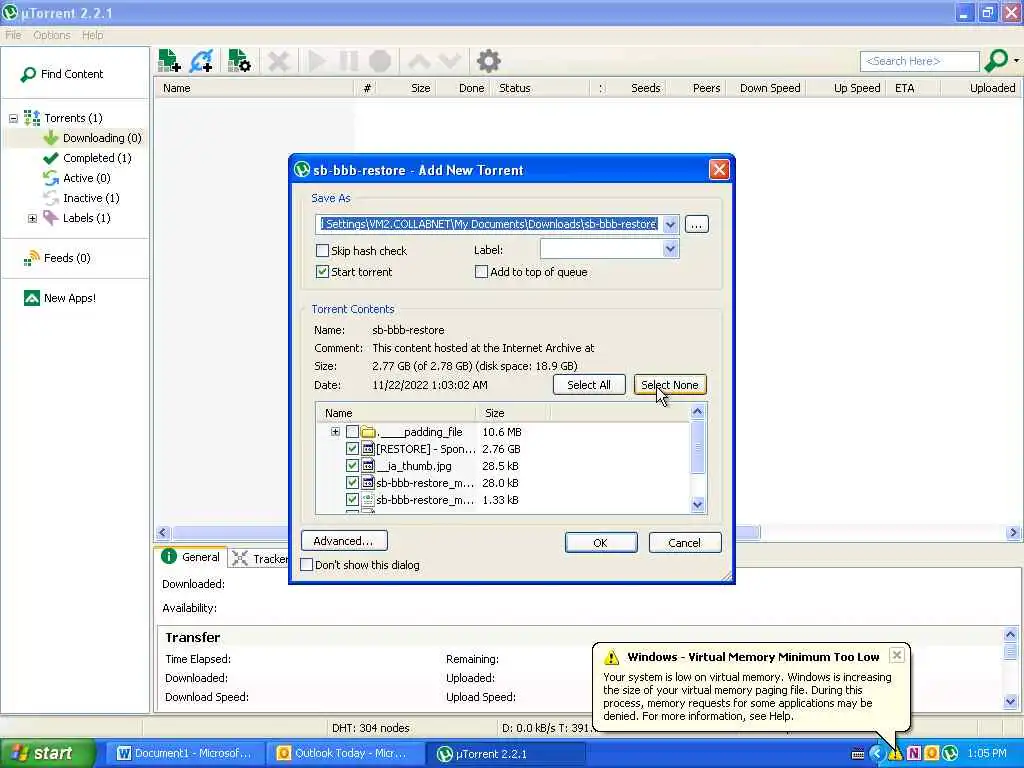Collapse the Torrents (1) tree node
This screenshot has width=1024, height=768.
tap(13, 118)
